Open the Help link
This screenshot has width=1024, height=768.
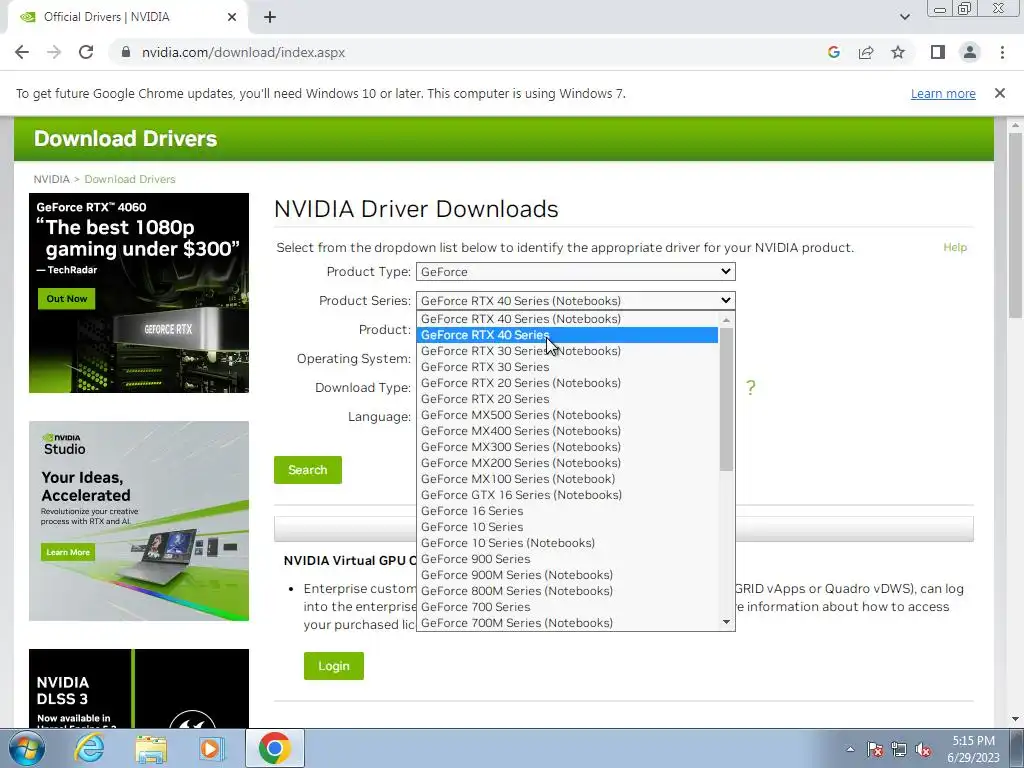(x=955, y=247)
